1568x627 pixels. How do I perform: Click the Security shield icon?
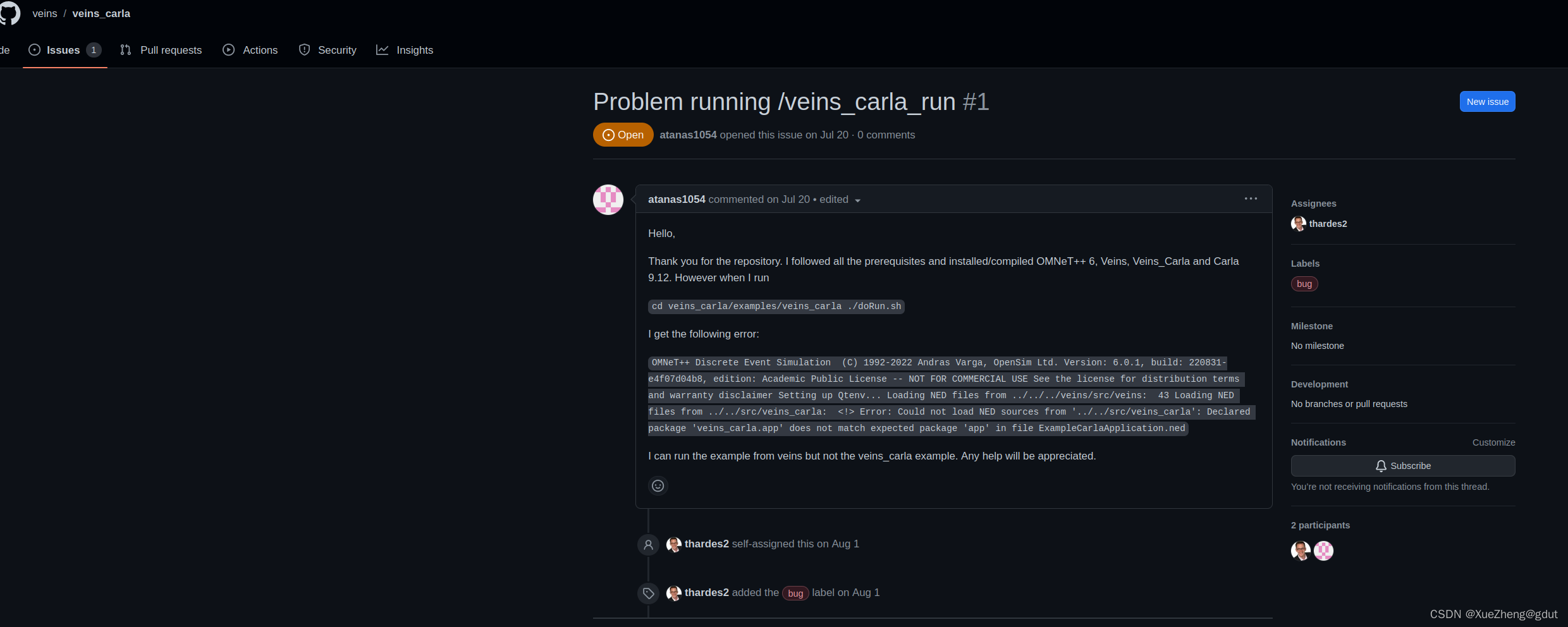tap(304, 50)
